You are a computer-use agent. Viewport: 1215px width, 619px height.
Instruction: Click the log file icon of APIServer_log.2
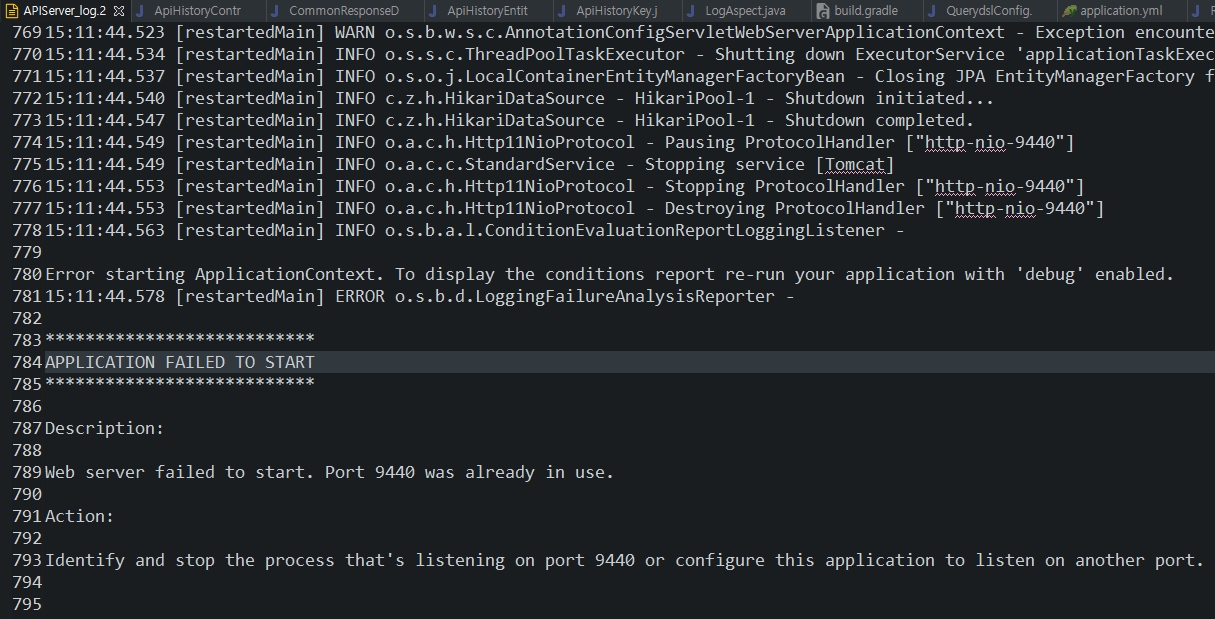tap(11, 10)
